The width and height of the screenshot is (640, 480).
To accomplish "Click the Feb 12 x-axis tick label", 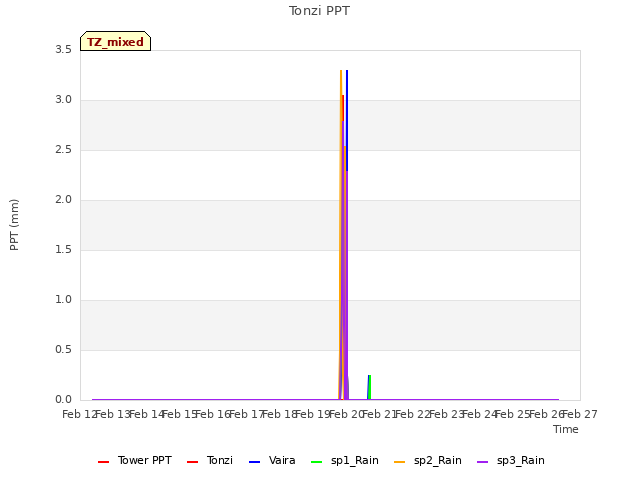I will [80, 414].
